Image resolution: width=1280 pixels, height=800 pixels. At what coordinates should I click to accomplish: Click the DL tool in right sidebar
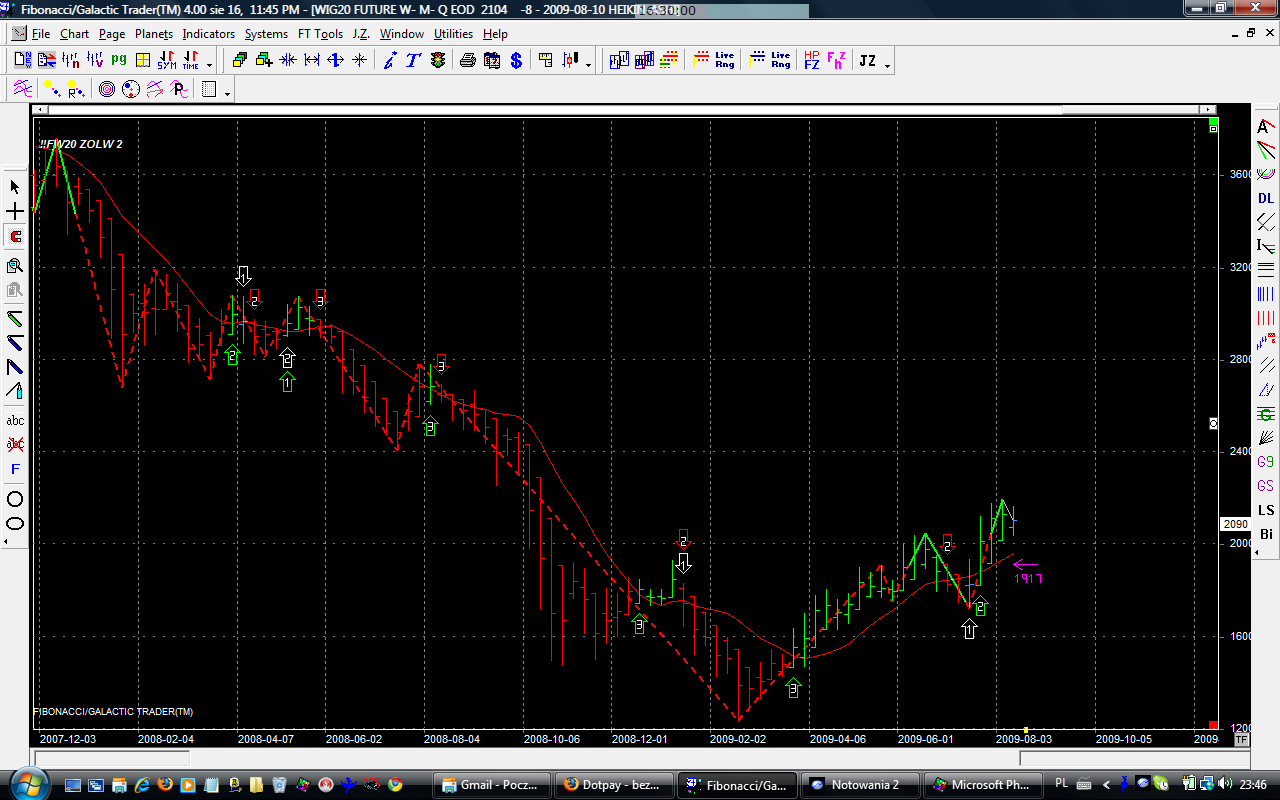pyautogui.click(x=1266, y=198)
